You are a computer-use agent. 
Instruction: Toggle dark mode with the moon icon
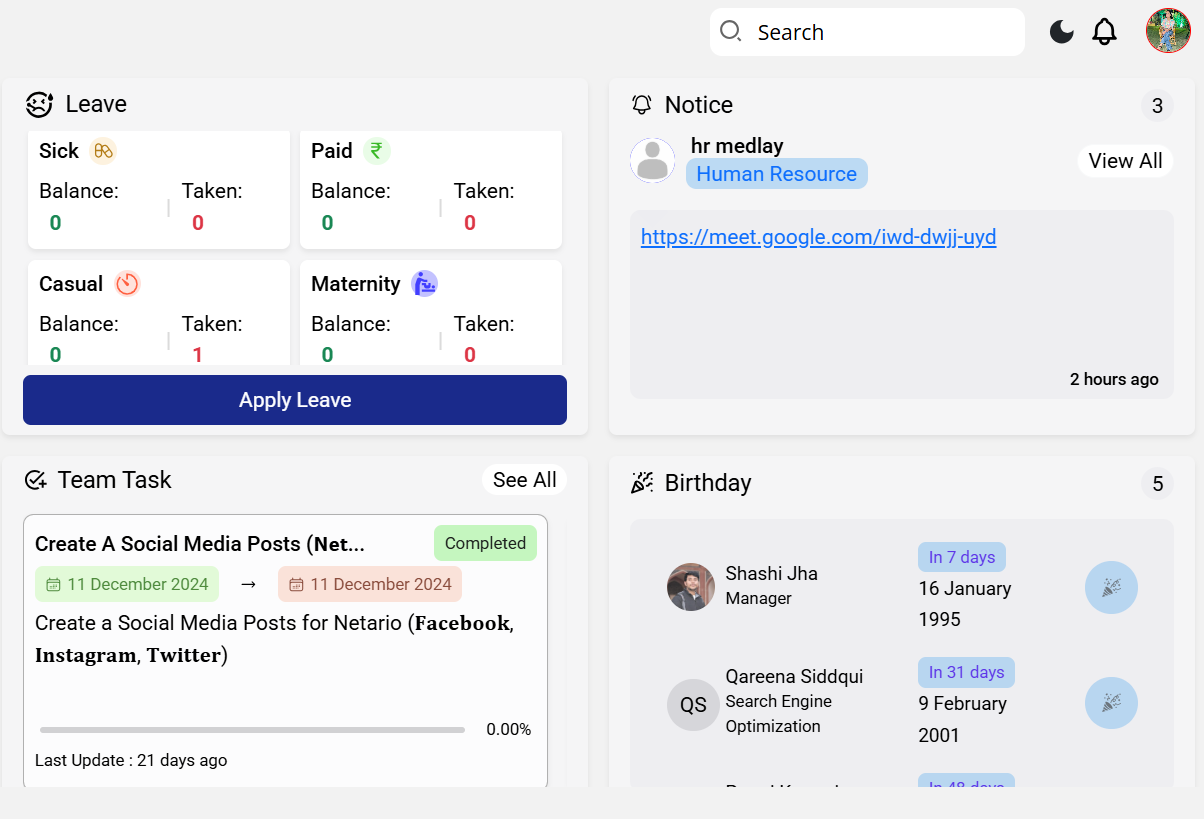click(x=1061, y=32)
